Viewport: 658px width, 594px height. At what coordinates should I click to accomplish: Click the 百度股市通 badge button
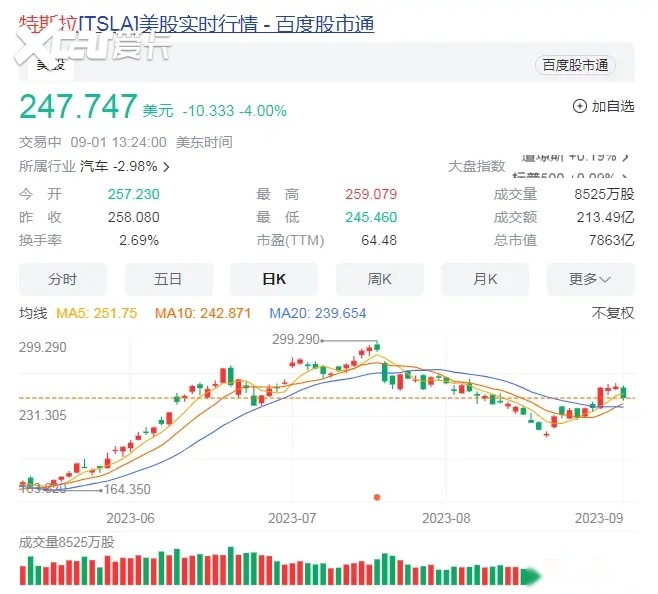pos(575,65)
